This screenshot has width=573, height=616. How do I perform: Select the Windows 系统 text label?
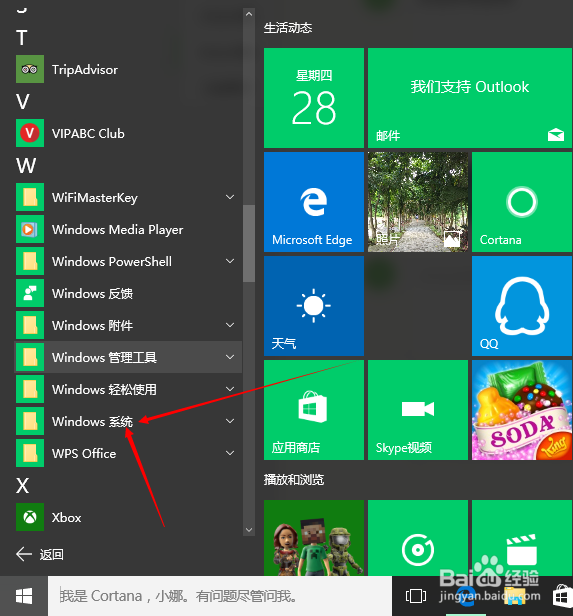point(92,422)
